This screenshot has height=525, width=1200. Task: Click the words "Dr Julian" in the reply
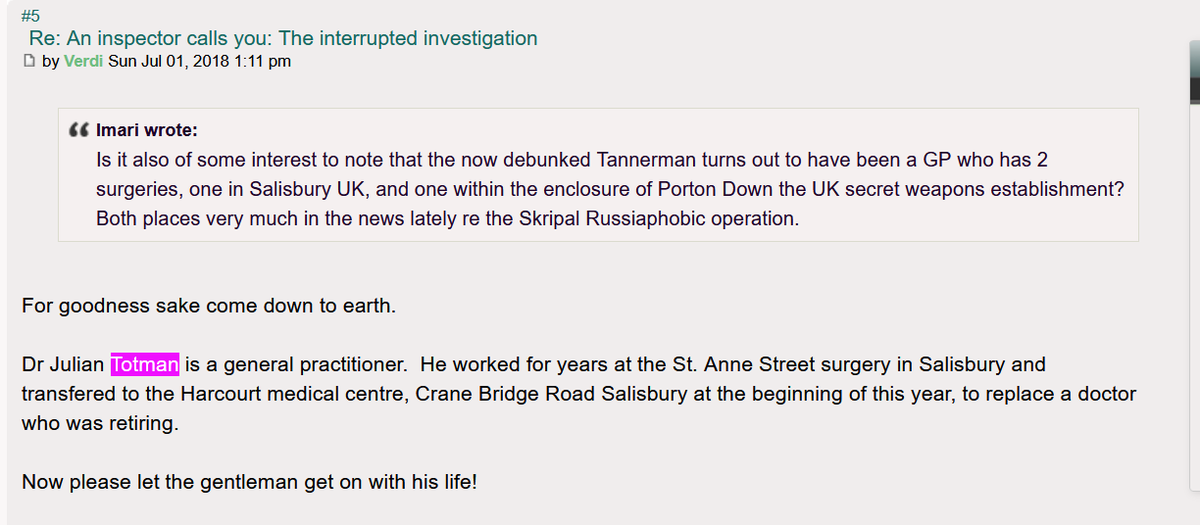64,365
